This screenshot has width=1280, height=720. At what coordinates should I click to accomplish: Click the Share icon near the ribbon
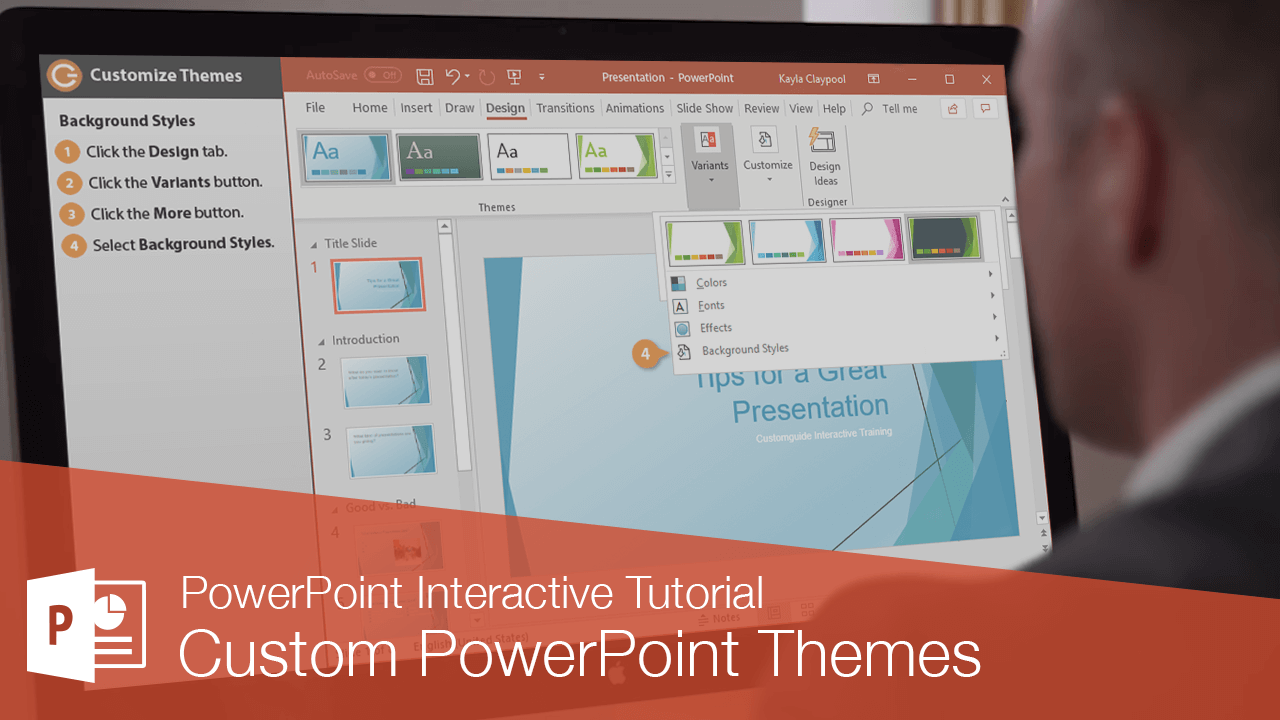click(x=952, y=108)
